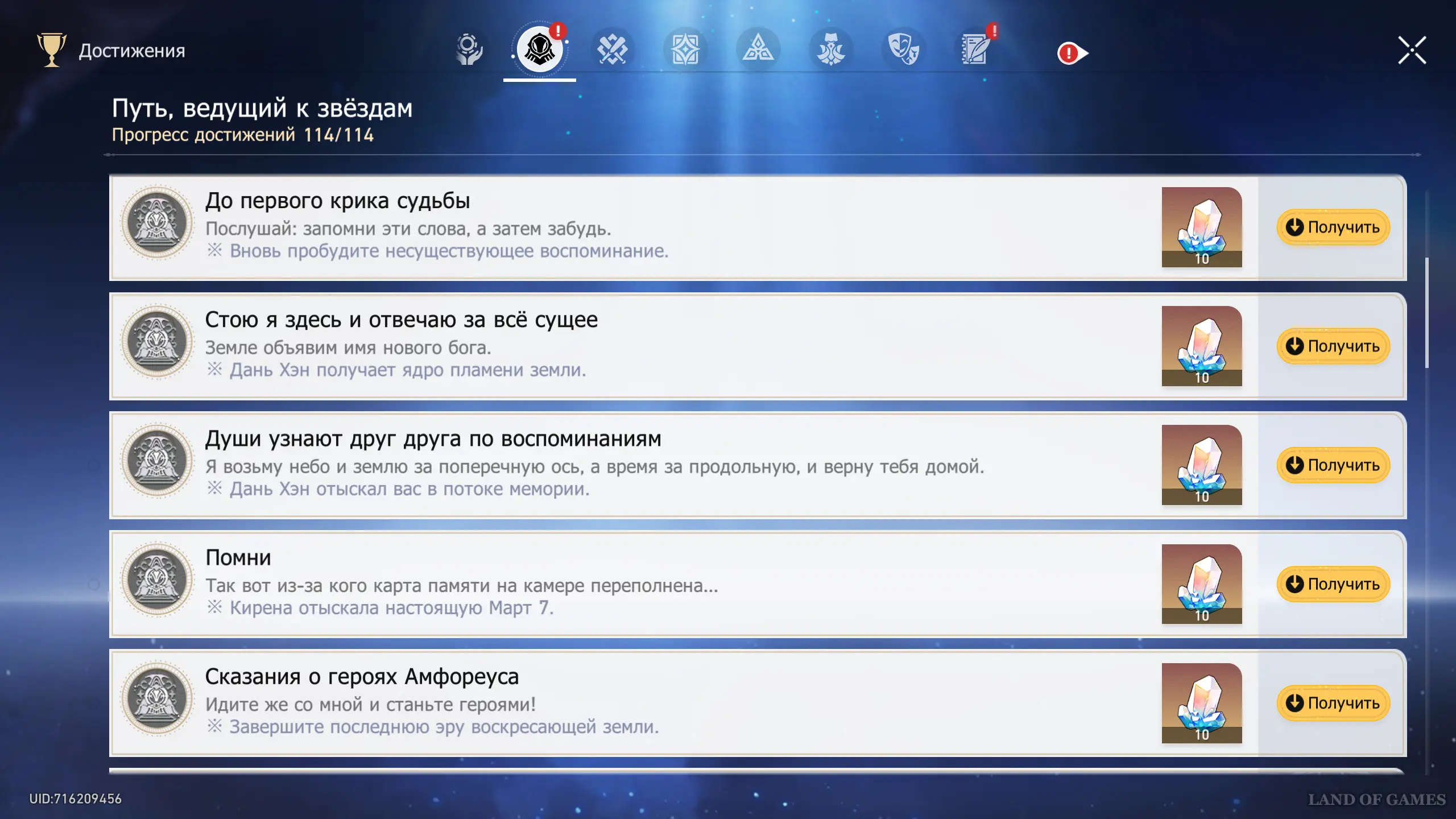Claim reward for До первого крика судьбы
Screen dimensions: 1456x819
click(x=1333, y=227)
